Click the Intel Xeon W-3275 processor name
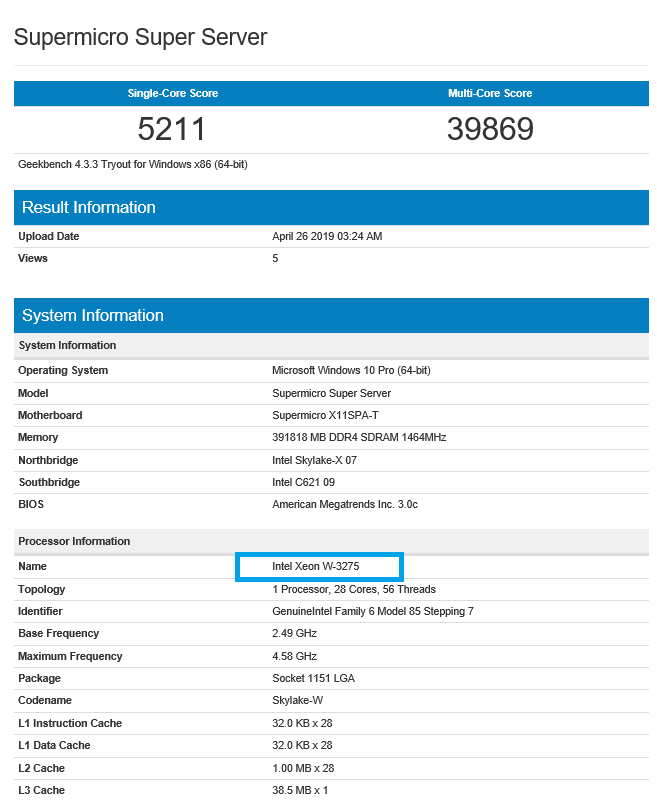This screenshot has width=657, height=805. pos(316,566)
